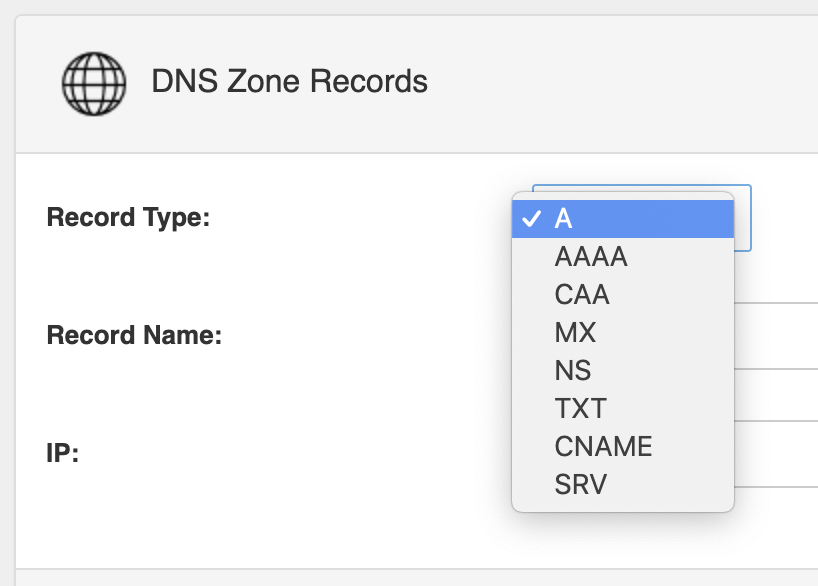
Task: Click the IP label
Action: pos(63,453)
